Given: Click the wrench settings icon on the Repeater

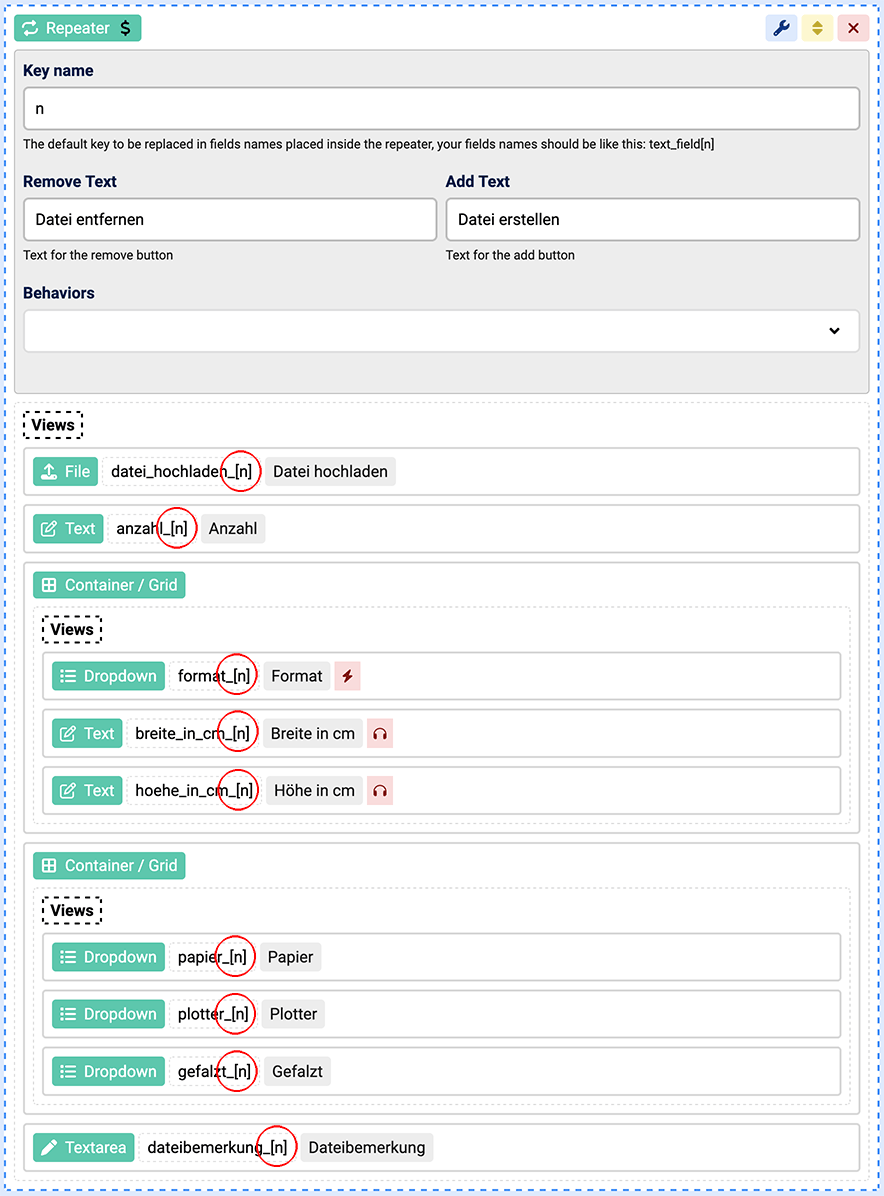Looking at the screenshot, I should click(x=781, y=28).
